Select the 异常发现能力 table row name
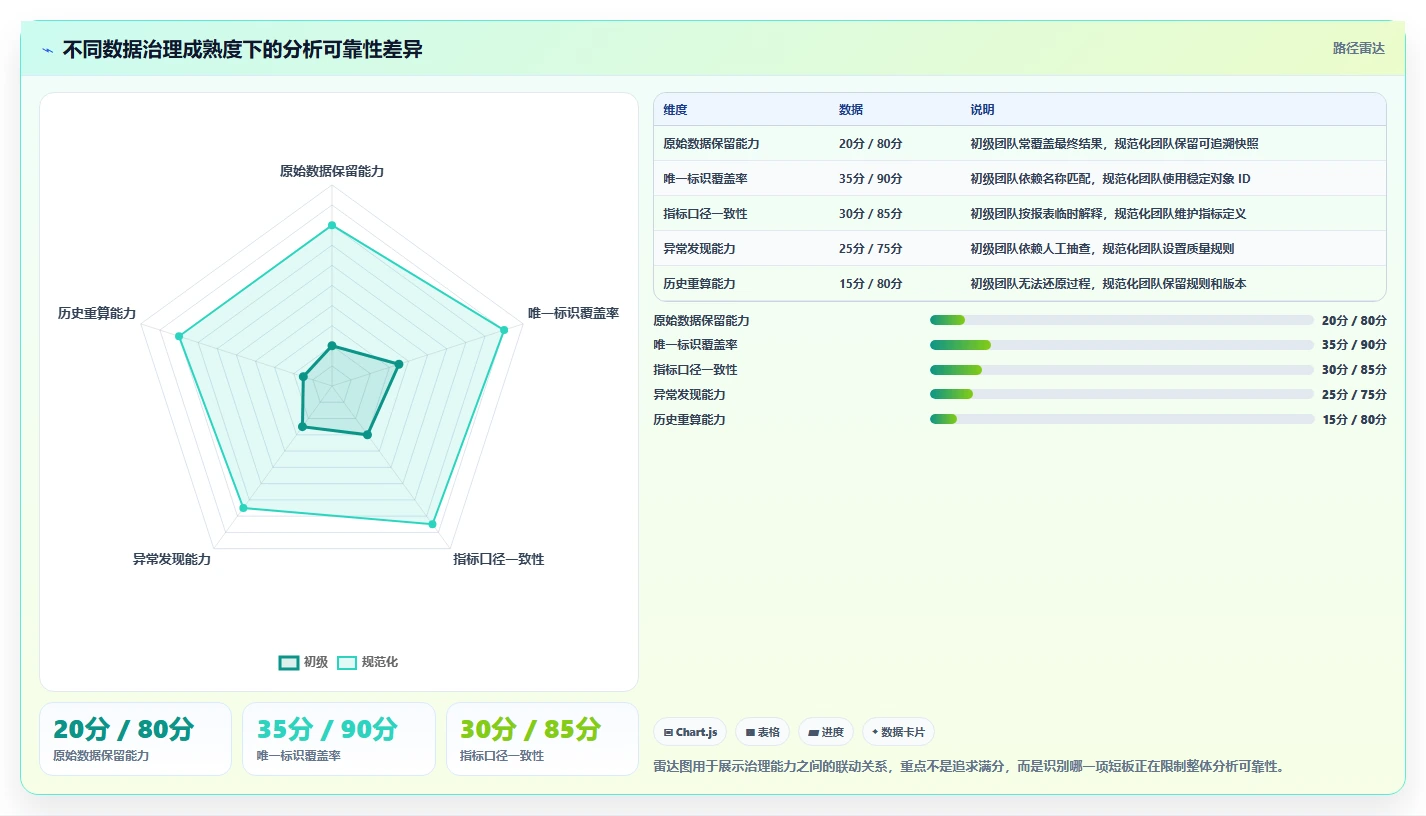 tap(699, 249)
